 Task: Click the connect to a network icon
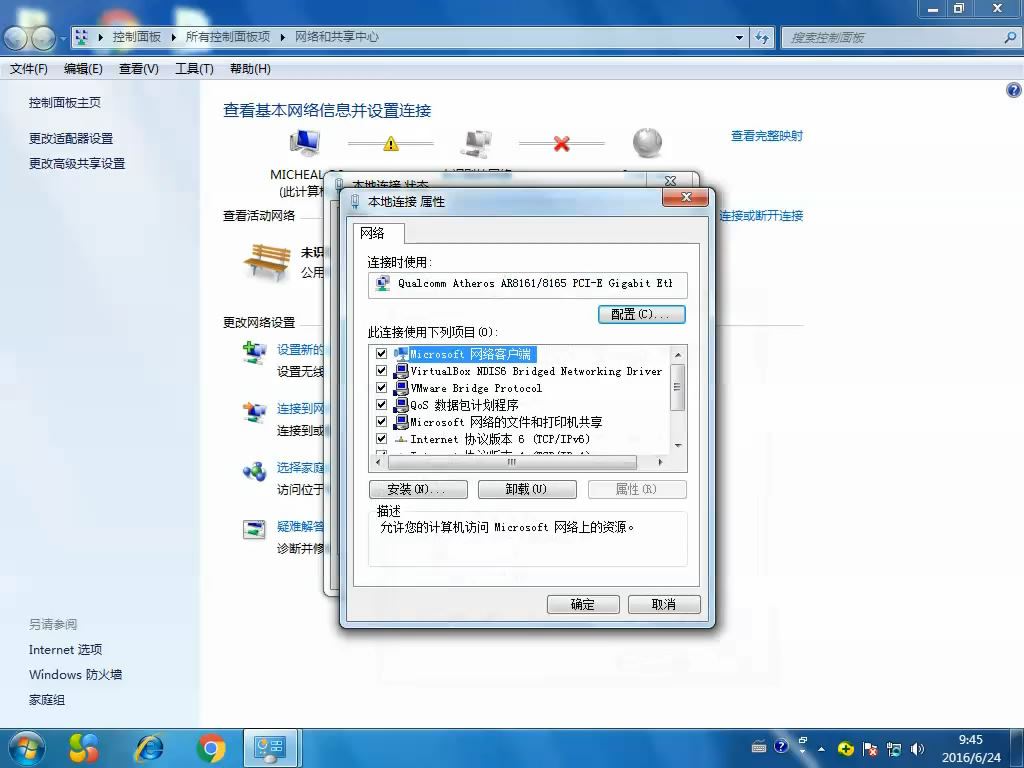point(254,413)
